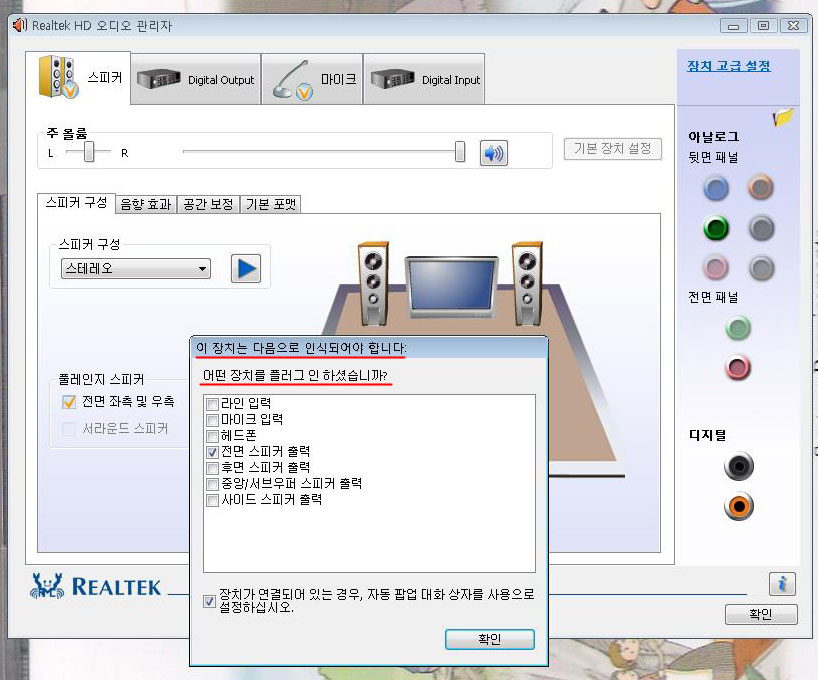Toggle the auto popup dialog checkbox
The width and height of the screenshot is (818, 680).
210,601
